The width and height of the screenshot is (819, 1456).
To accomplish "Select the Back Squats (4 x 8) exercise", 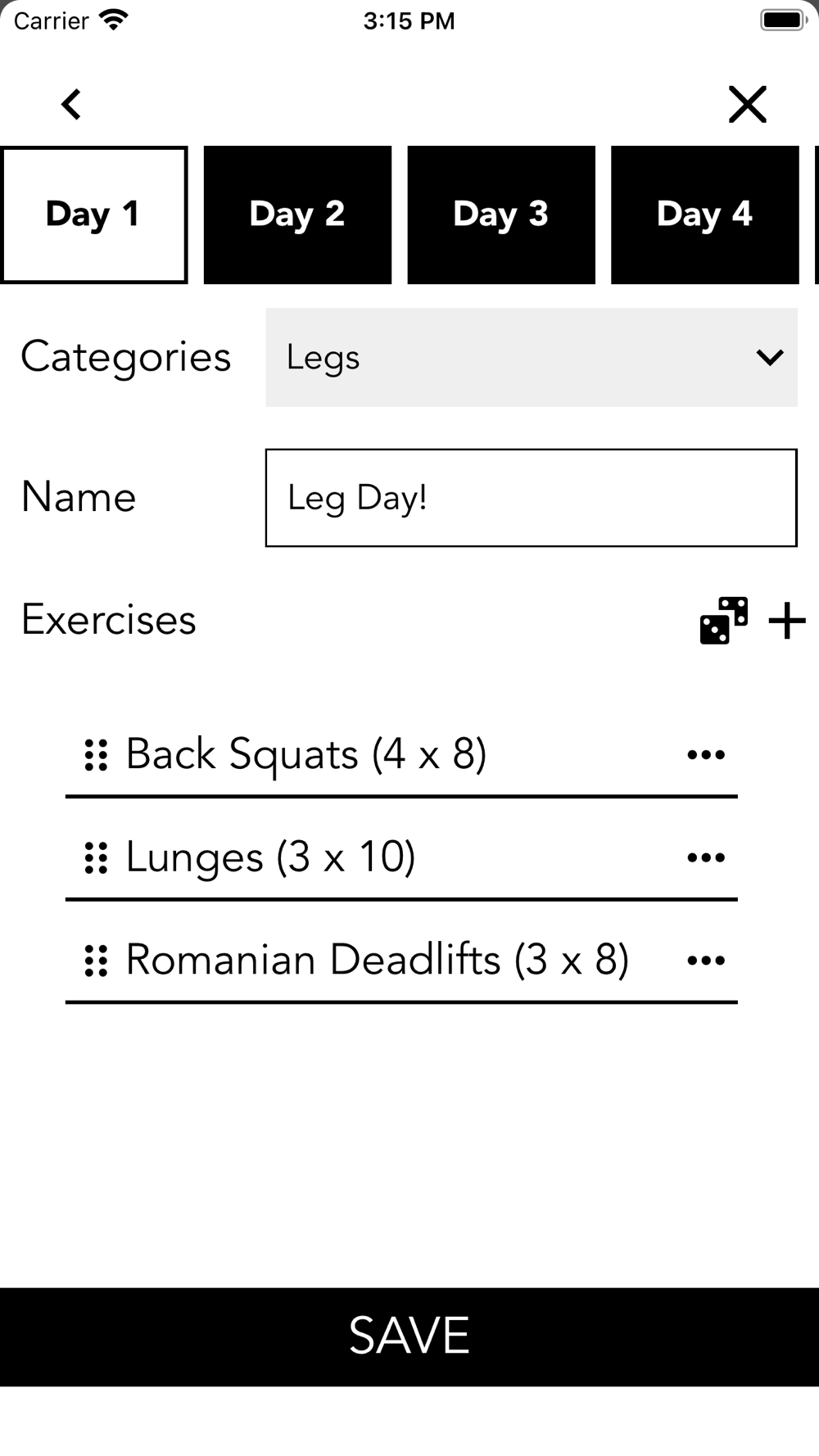I will tap(306, 754).
